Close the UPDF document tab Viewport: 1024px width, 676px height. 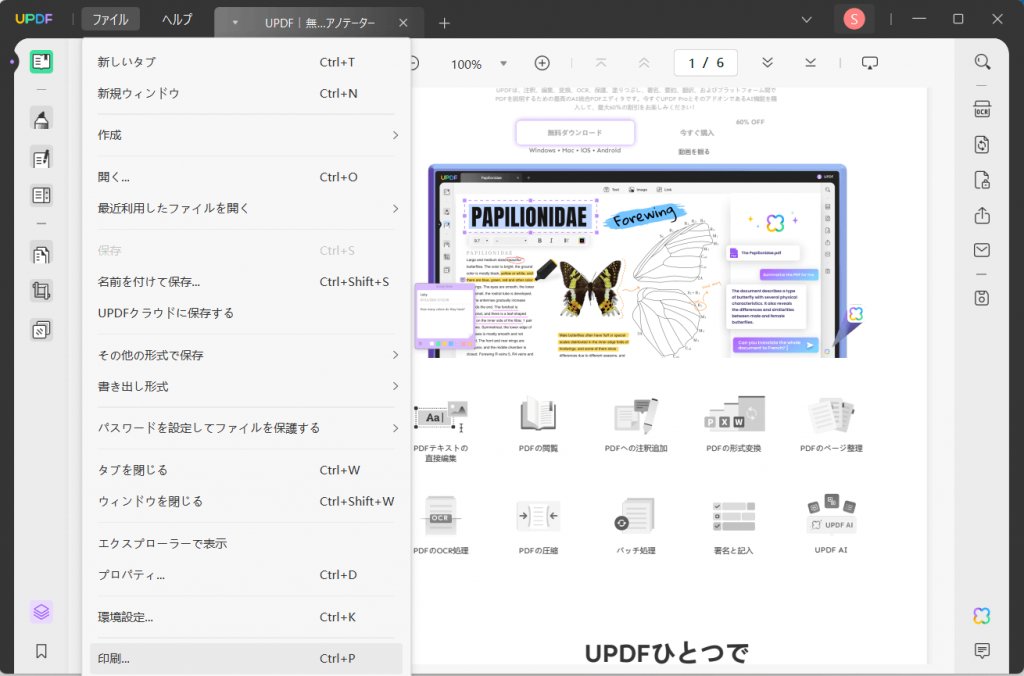pos(404,23)
